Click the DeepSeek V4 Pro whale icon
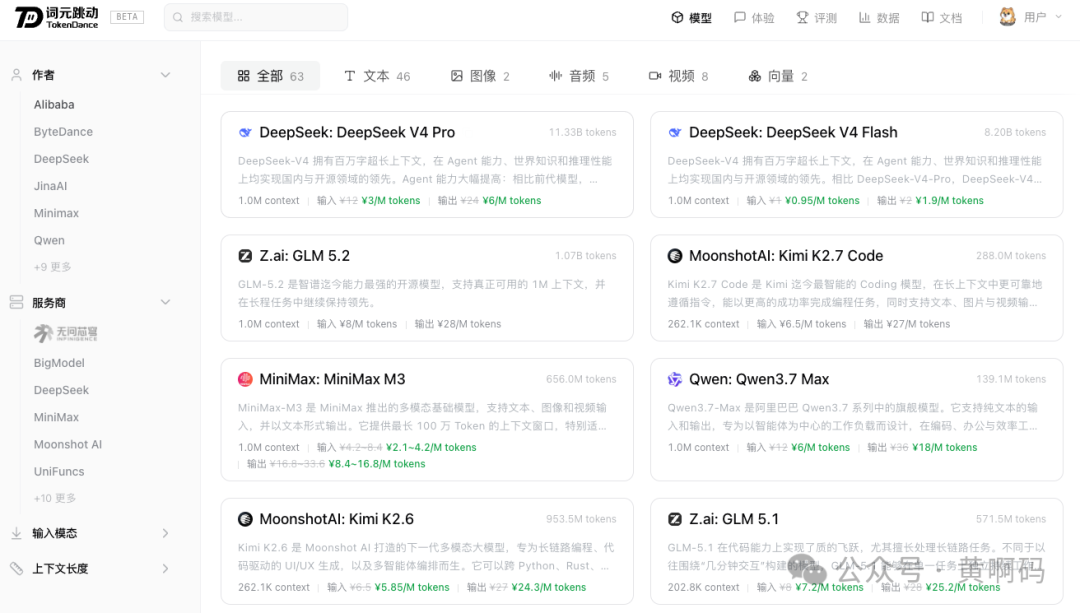This screenshot has height=613, width=1080. (245, 132)
